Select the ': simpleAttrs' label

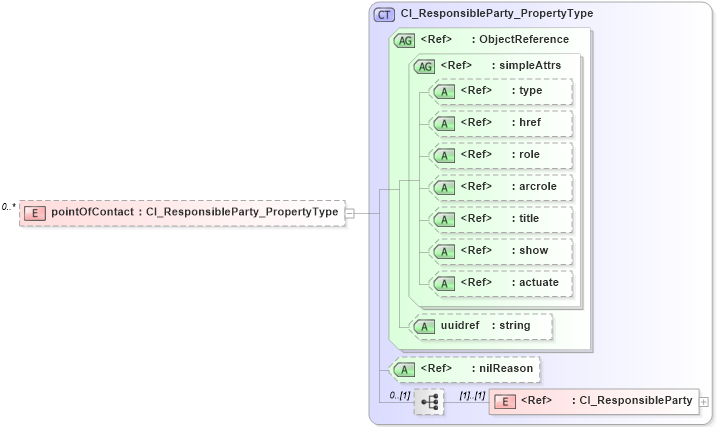tap(526, 65)
